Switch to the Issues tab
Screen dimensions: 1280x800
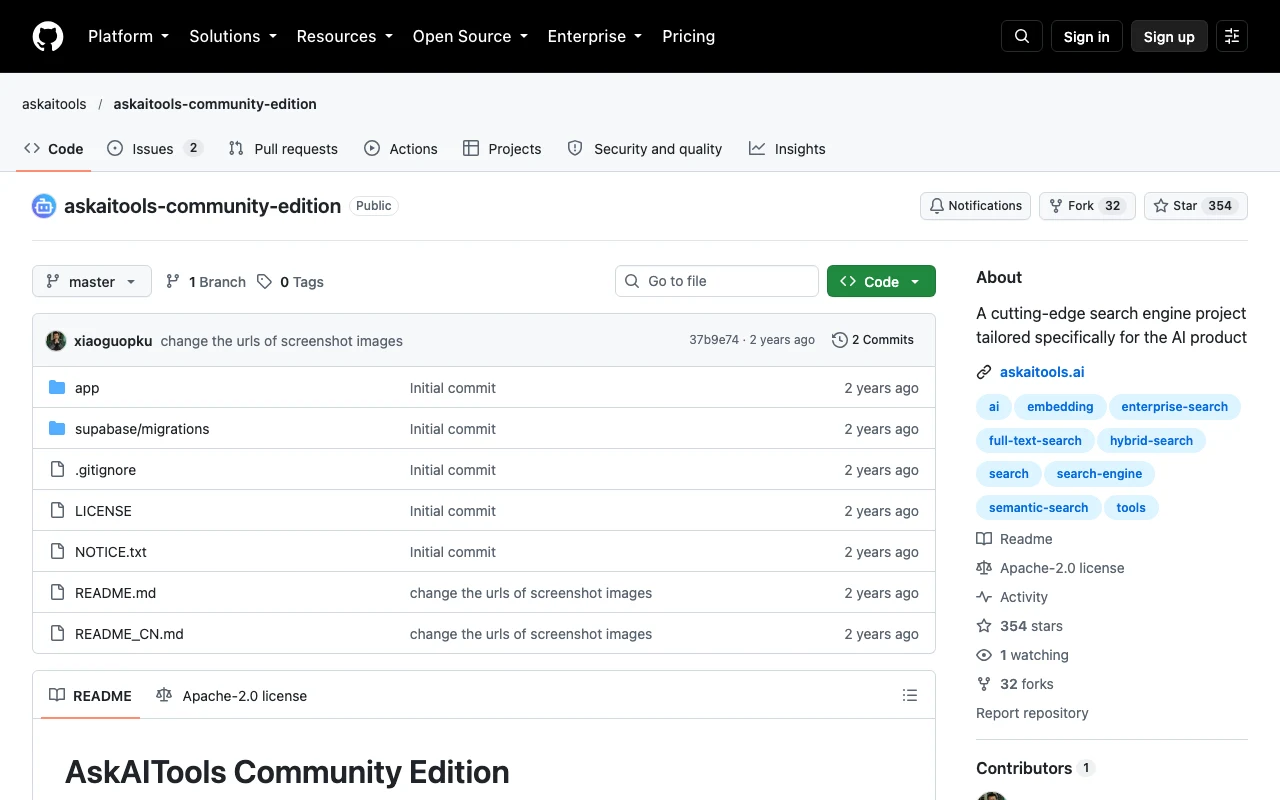coord(155,149)
